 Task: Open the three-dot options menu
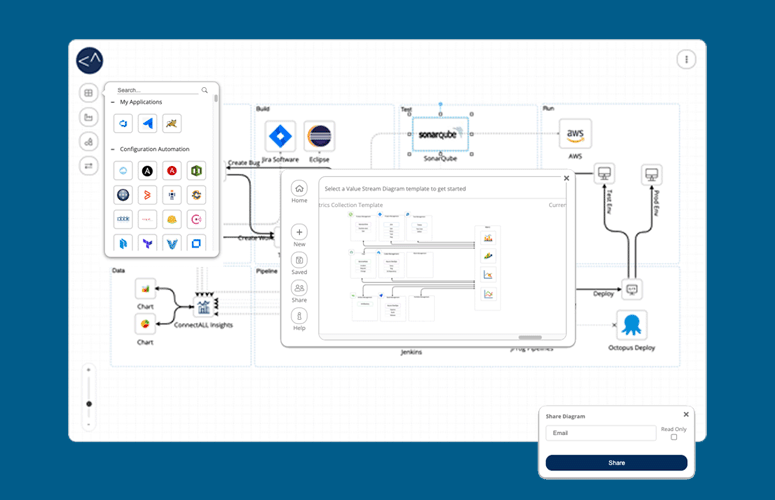click(x=686, y=59)
